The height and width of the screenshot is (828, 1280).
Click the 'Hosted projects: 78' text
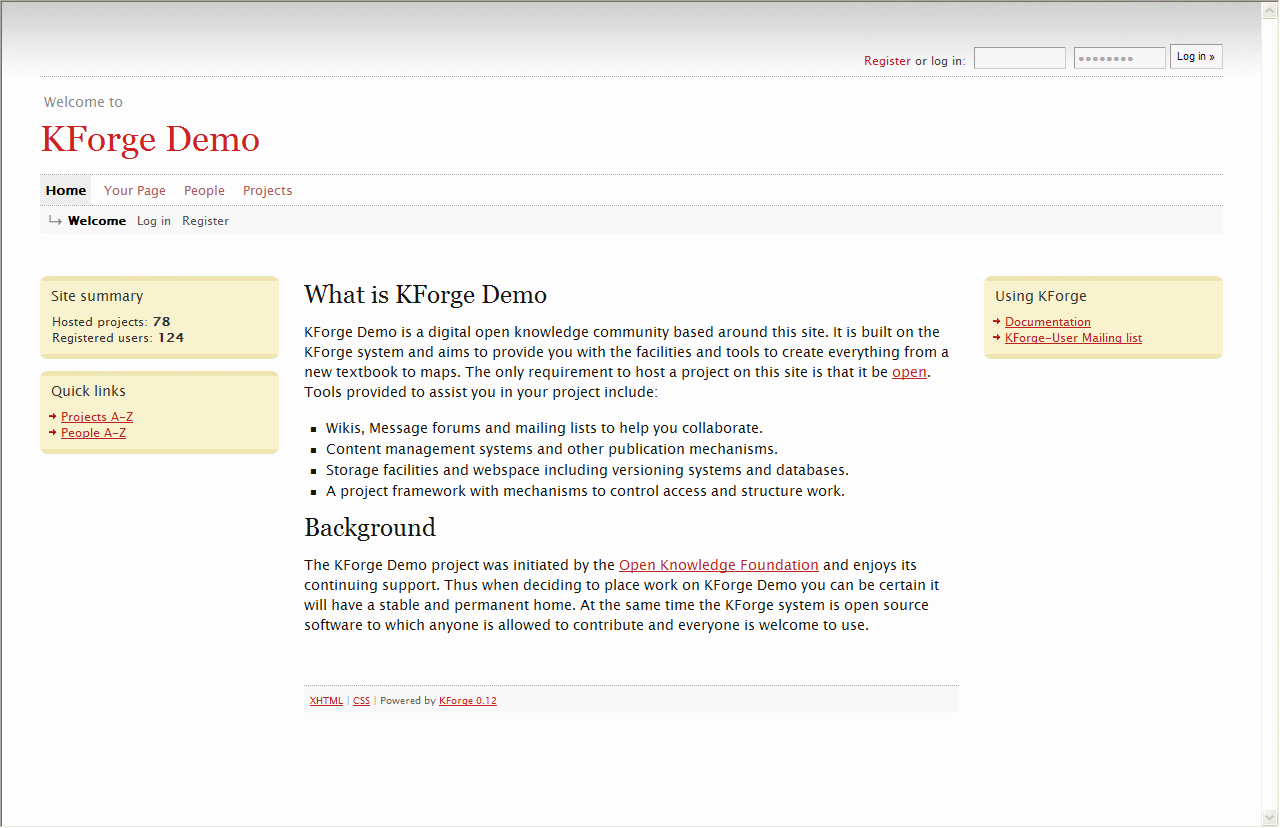coord(111,322)
